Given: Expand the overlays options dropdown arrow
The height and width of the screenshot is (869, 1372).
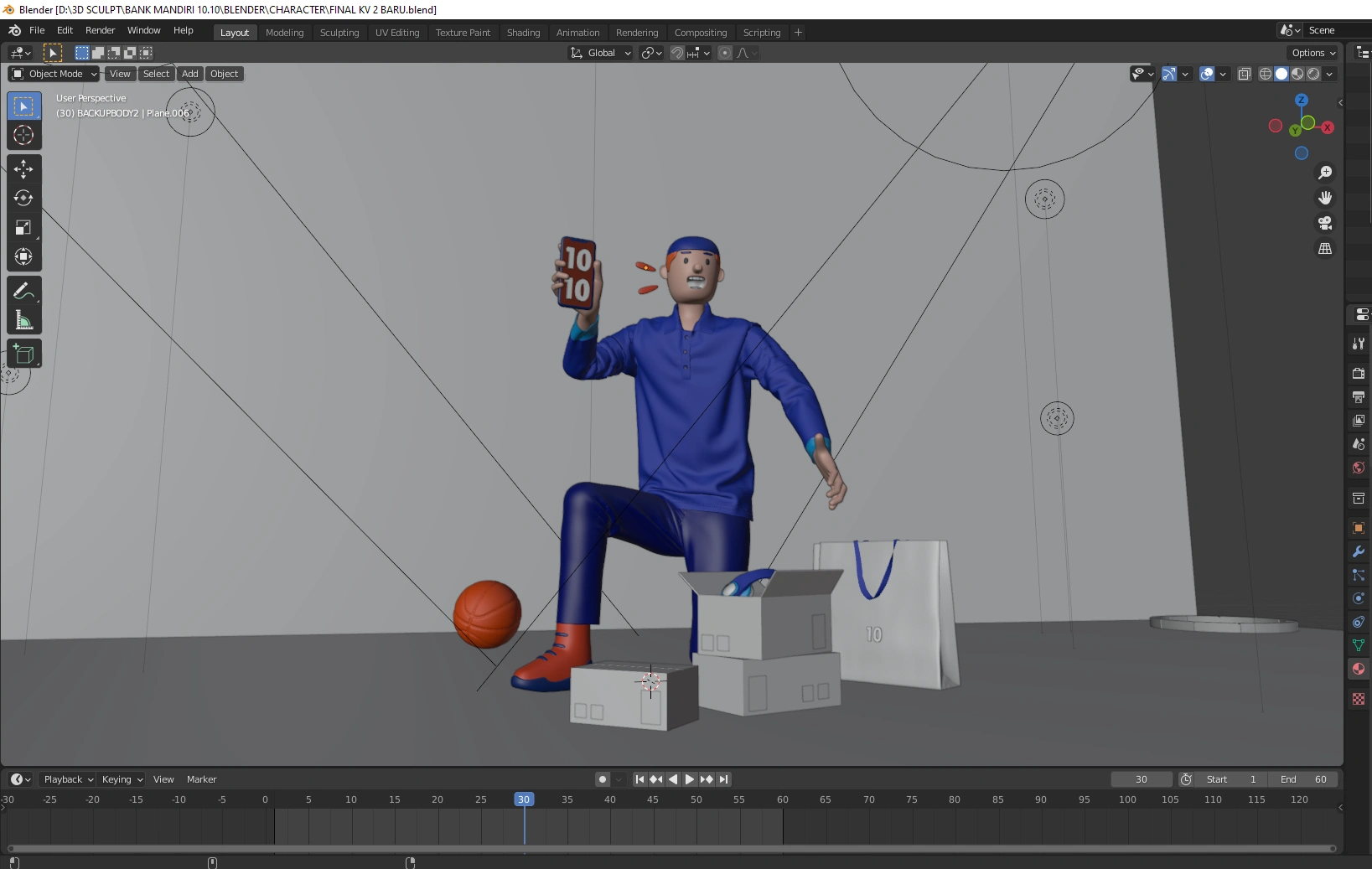Looking at the screenshot, I should point(1223,74).
